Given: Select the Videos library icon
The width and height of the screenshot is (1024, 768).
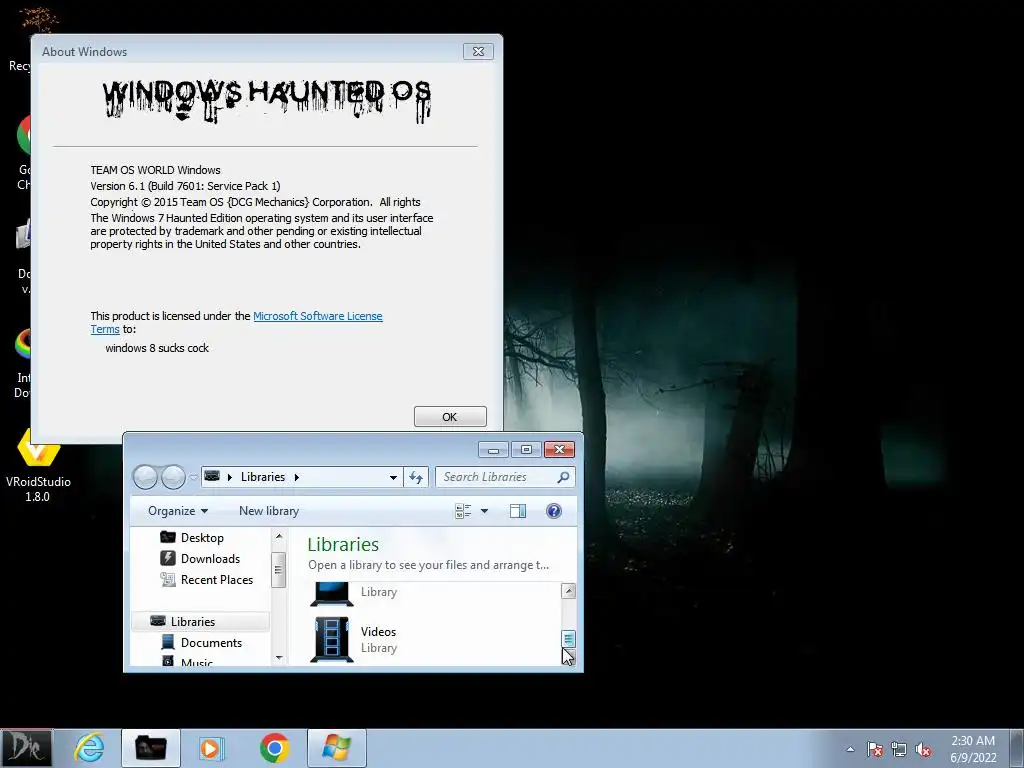Looking at the screenshot, I should point(332,639).
